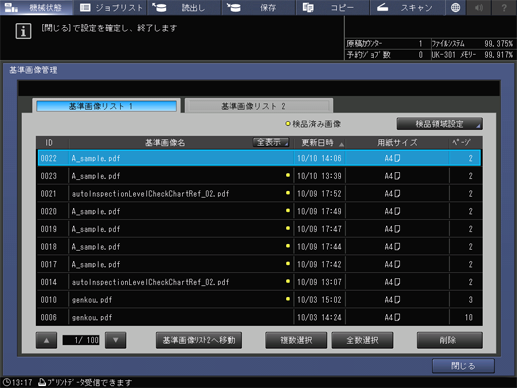Sort by 更新日時 column arrow

pyautogui.click(x=341, y=144)
